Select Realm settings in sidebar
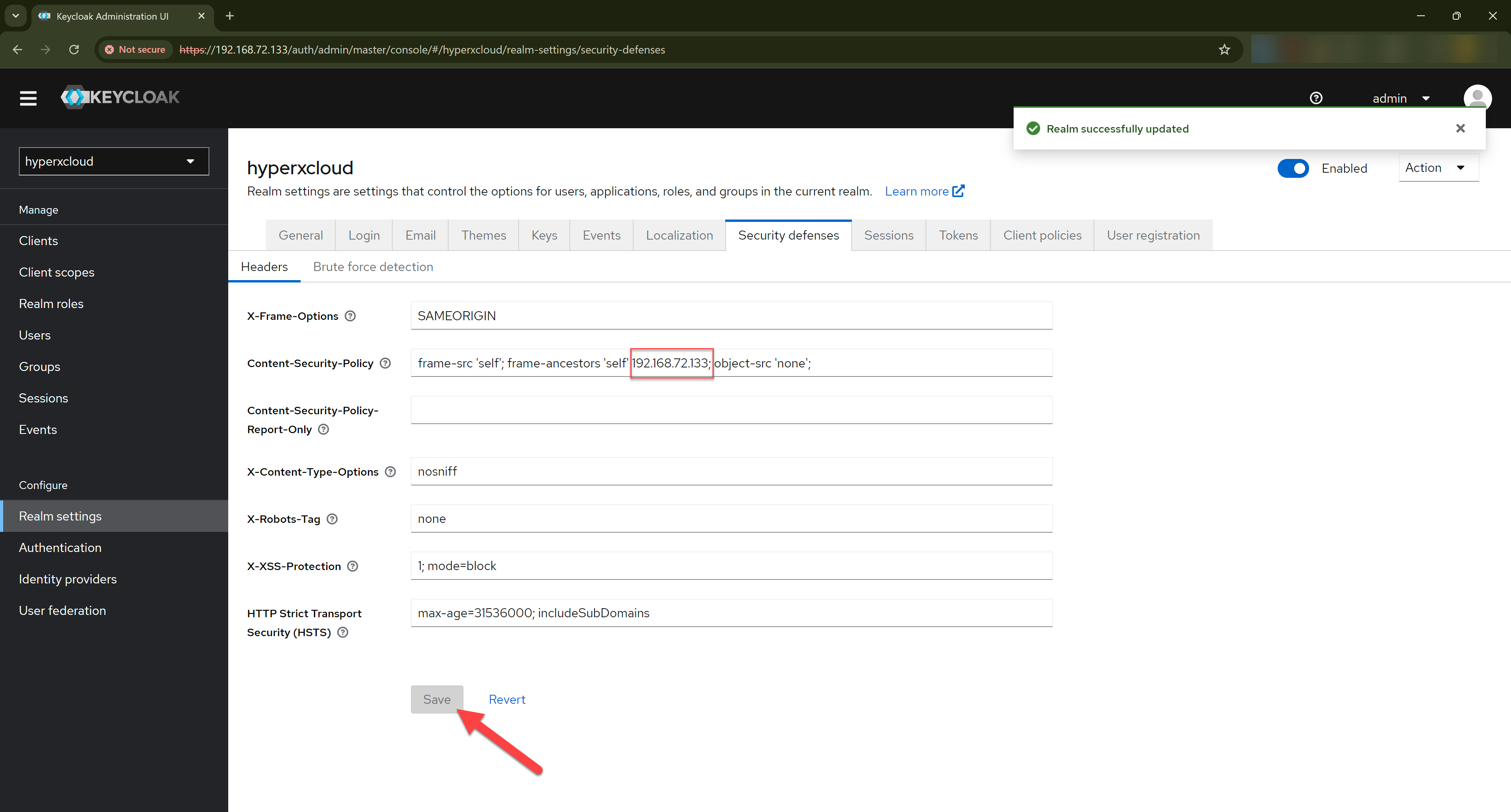 pos(114,516)
